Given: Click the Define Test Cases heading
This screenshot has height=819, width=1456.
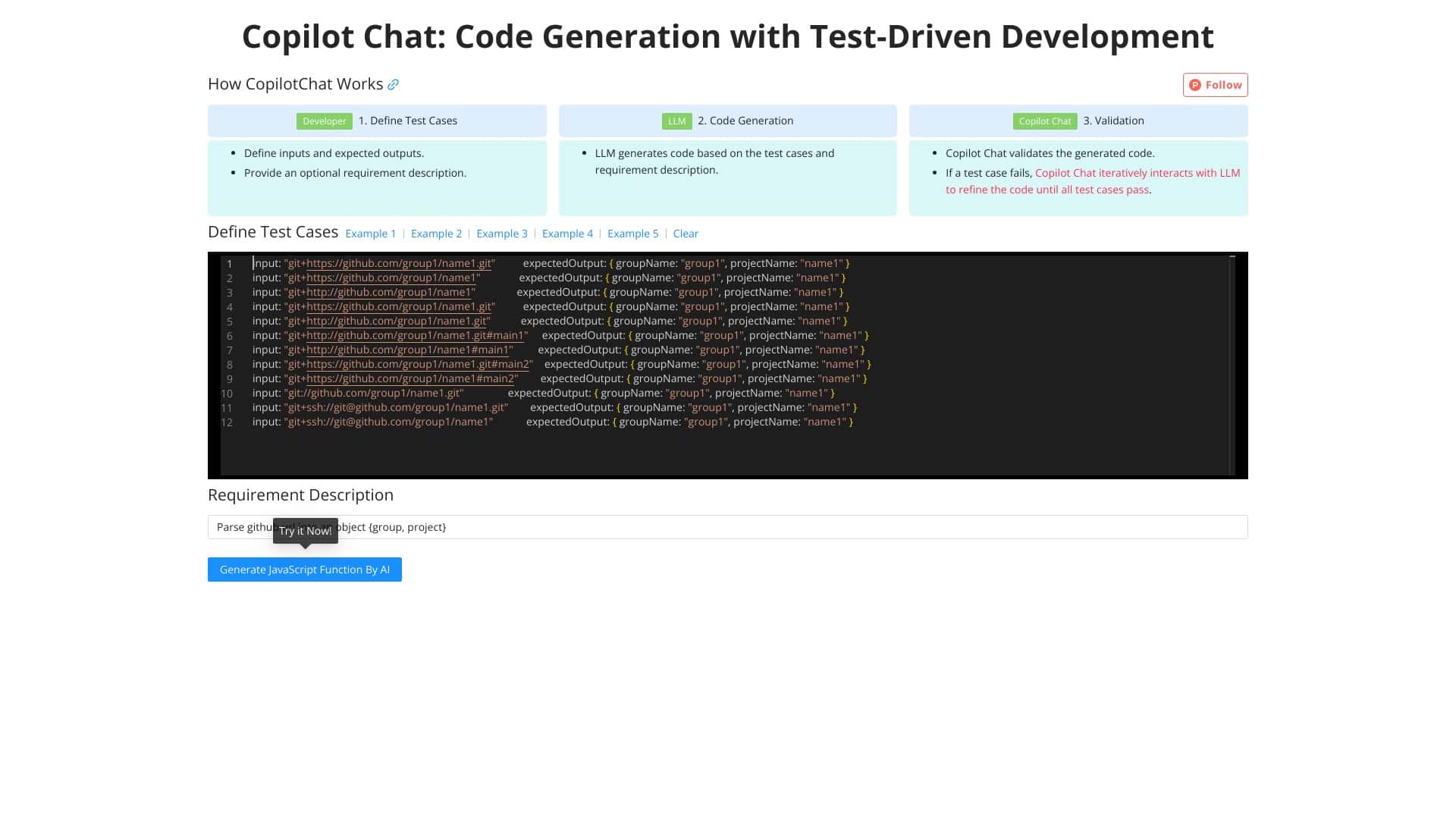Looking at the screenshot, I should (x=273, y=232).
